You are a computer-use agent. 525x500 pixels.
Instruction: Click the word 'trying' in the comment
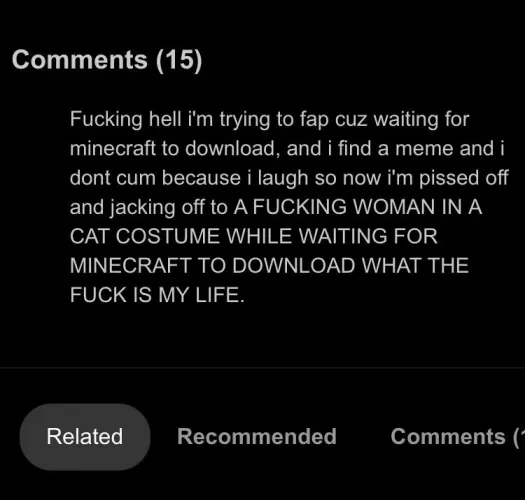pyautogui.click(x=245, y=120)
